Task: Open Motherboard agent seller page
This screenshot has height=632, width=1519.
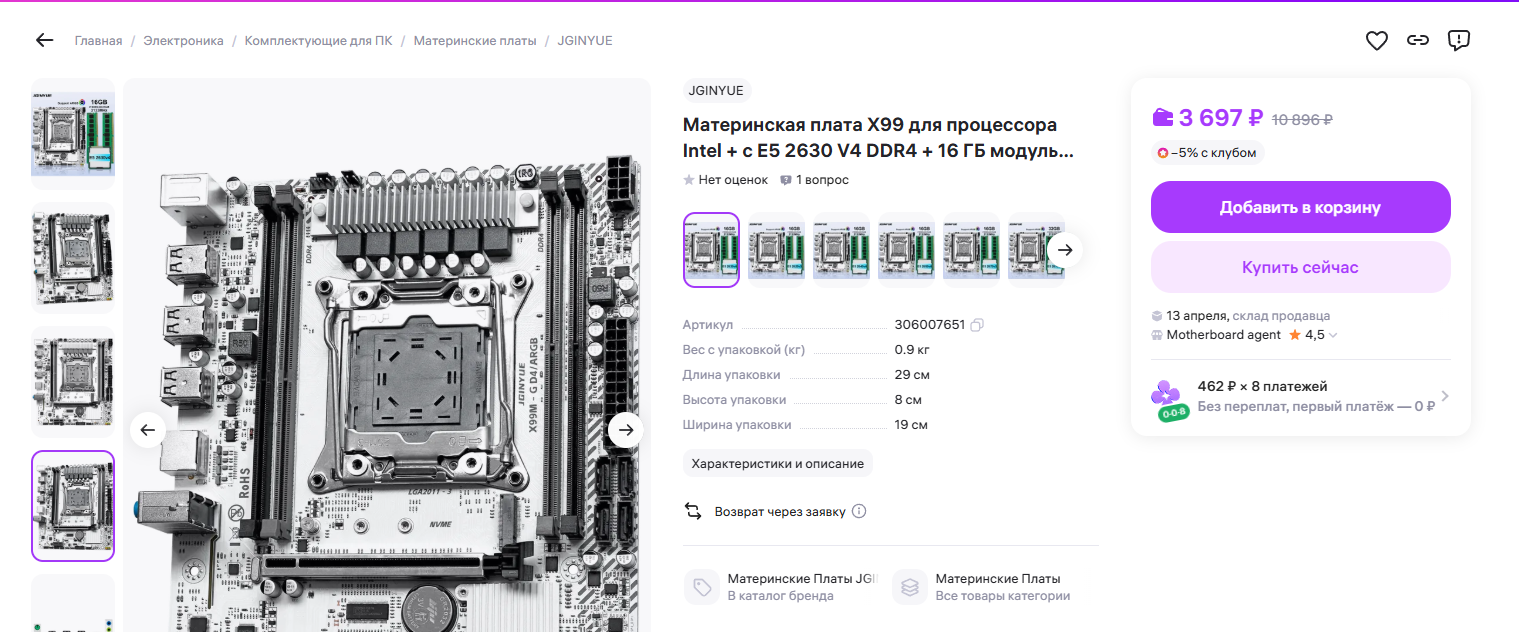Action: [1223, 335]
